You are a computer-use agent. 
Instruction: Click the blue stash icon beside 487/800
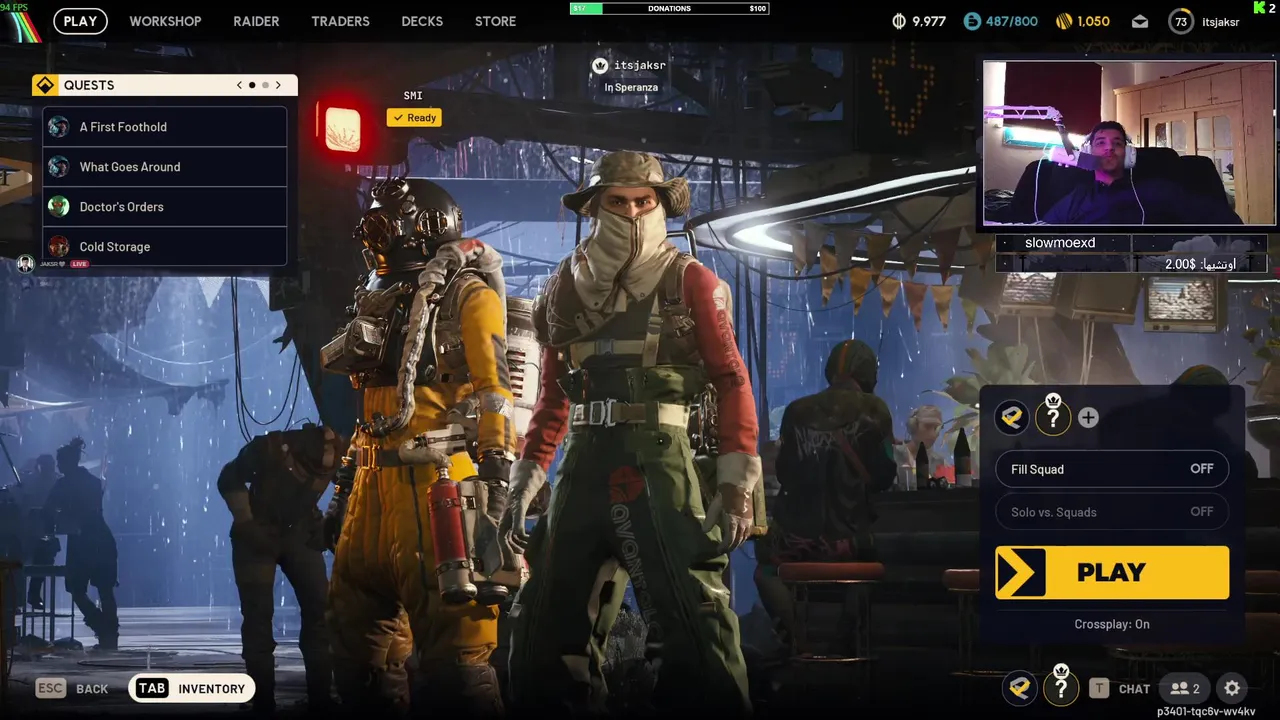click(x=972, y=21)
